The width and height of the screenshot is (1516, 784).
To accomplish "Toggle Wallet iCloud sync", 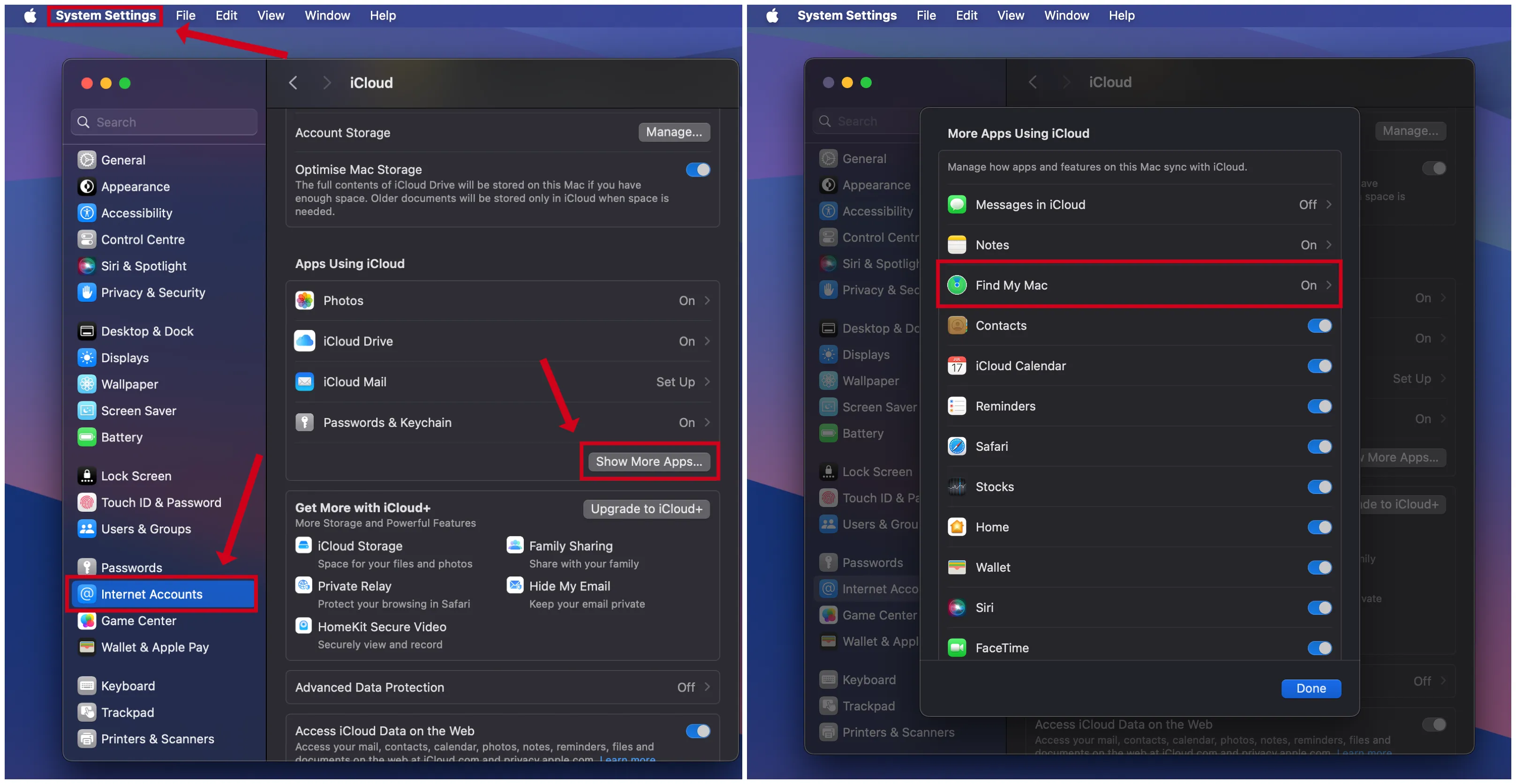I will click(1320, 567).
